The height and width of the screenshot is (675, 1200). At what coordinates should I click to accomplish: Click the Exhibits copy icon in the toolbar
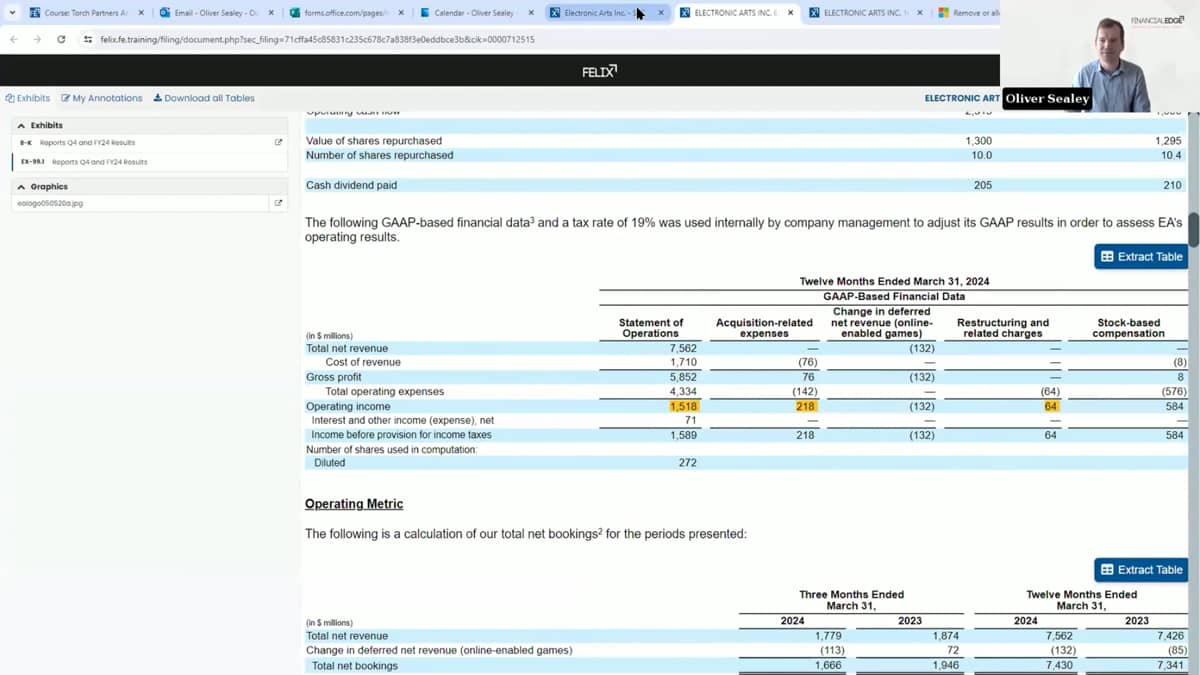tap(10, 98)
